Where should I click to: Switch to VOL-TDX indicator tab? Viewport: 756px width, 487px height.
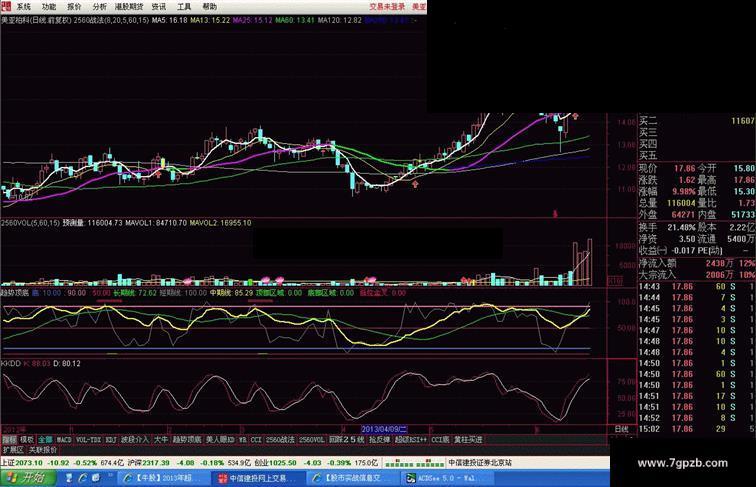tap(89, 440)
